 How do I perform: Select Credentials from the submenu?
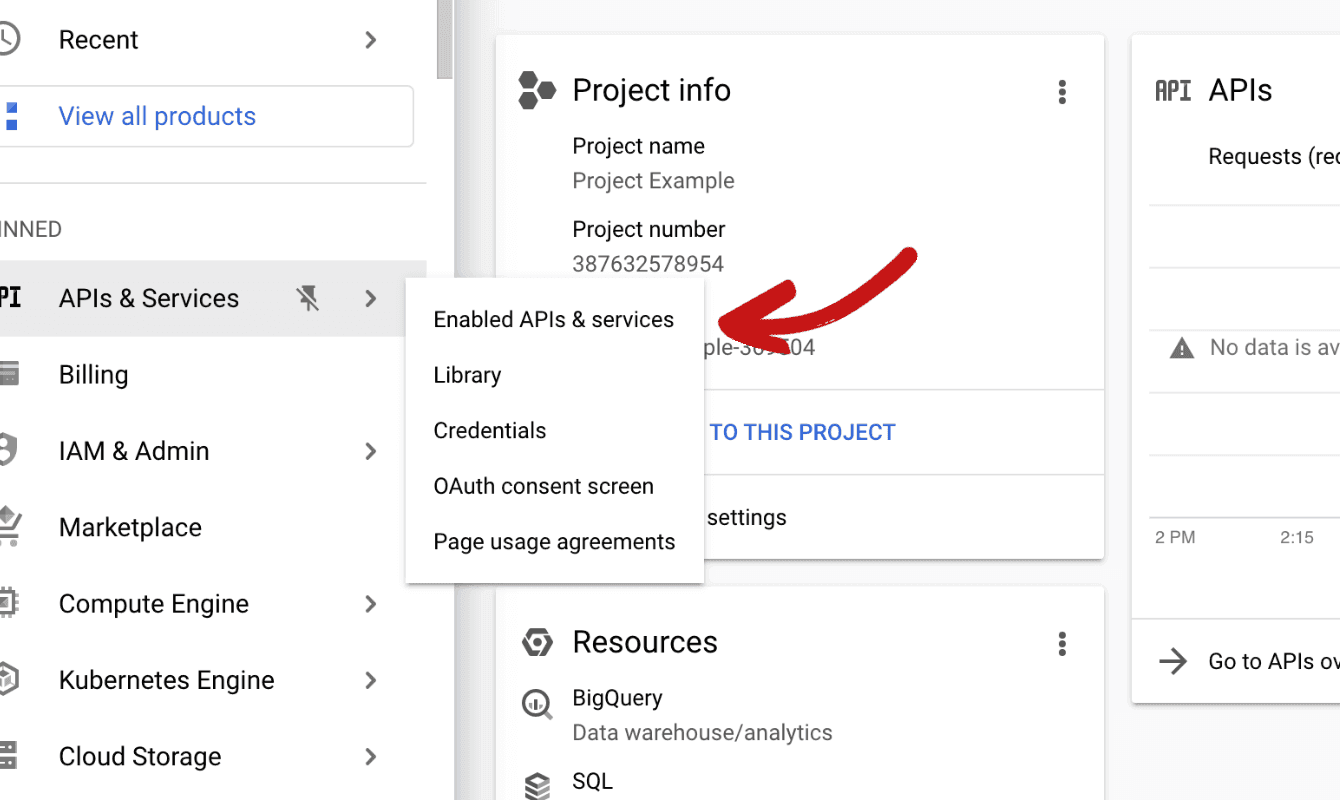(x=554, y=431)
